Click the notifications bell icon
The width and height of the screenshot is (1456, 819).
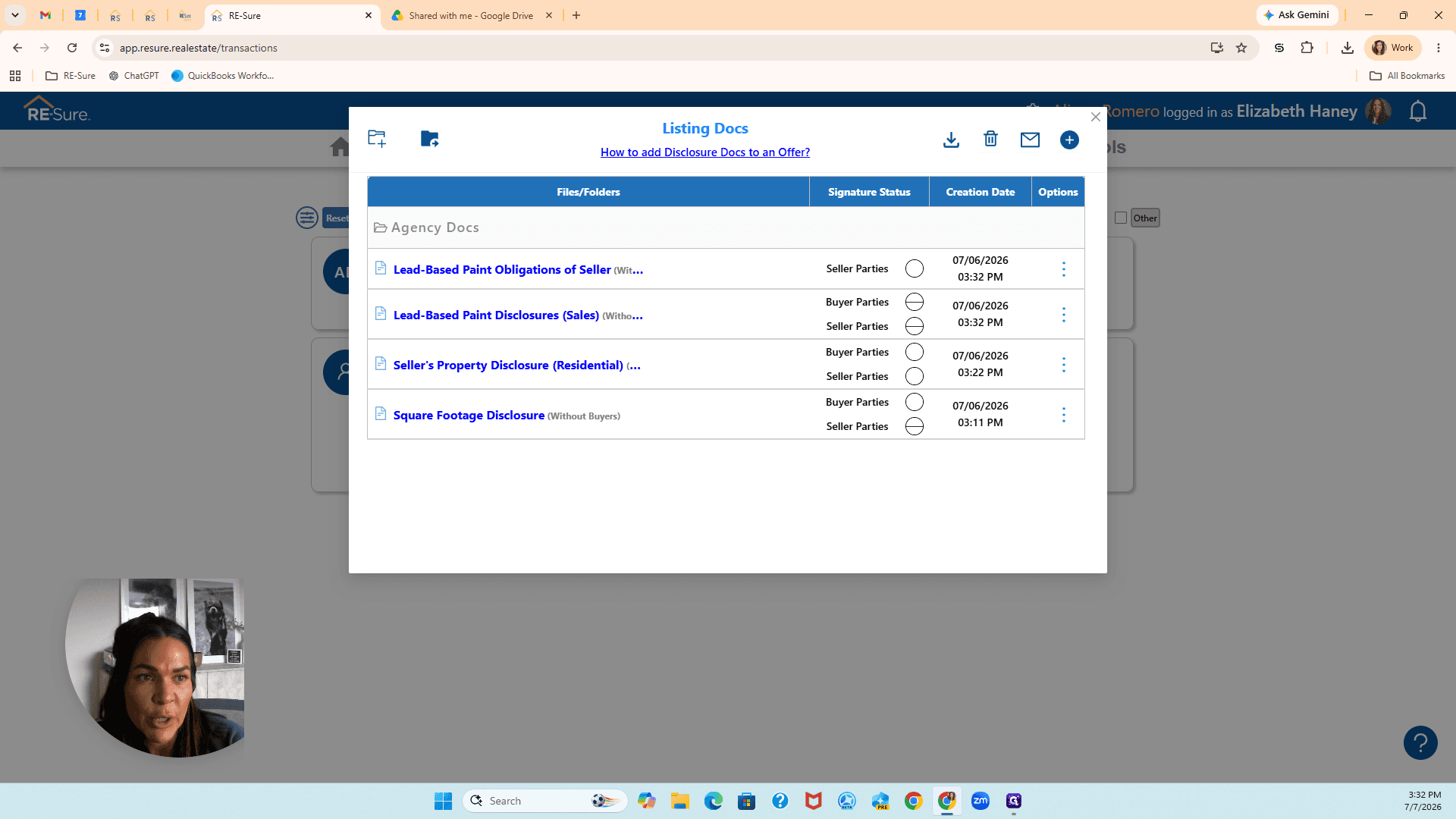point(1418,111)
